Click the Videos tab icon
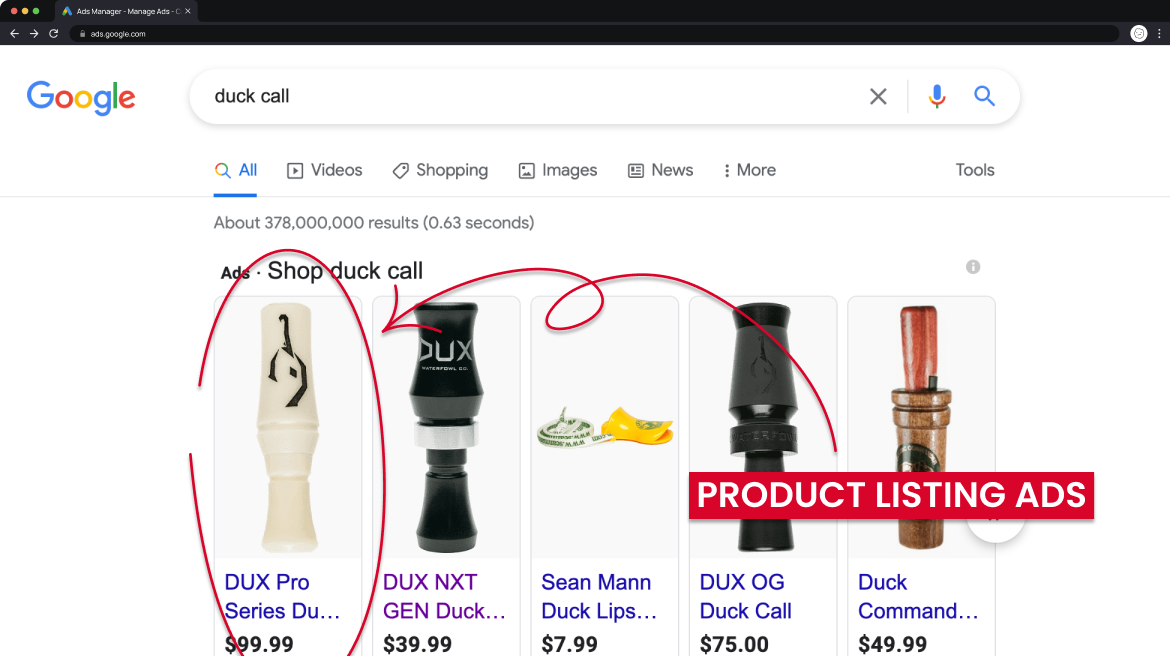 click(295, 170)
